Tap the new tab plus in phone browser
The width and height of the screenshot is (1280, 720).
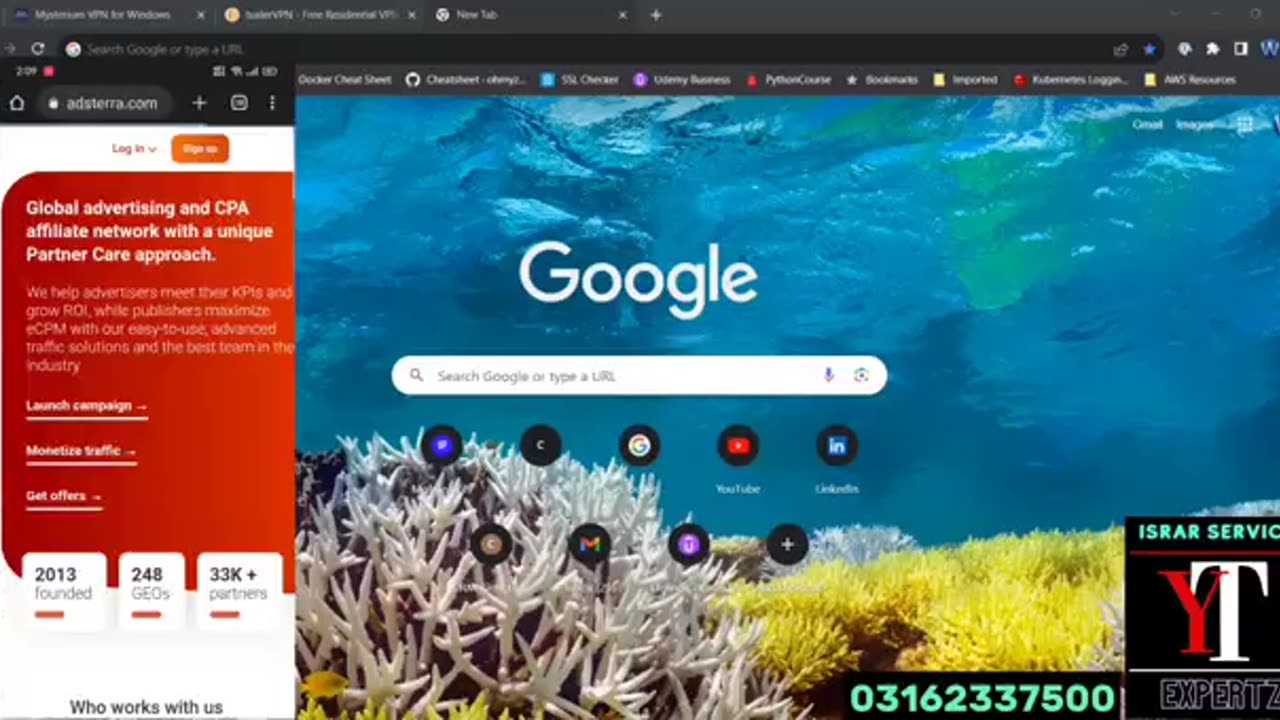[199, 103]
